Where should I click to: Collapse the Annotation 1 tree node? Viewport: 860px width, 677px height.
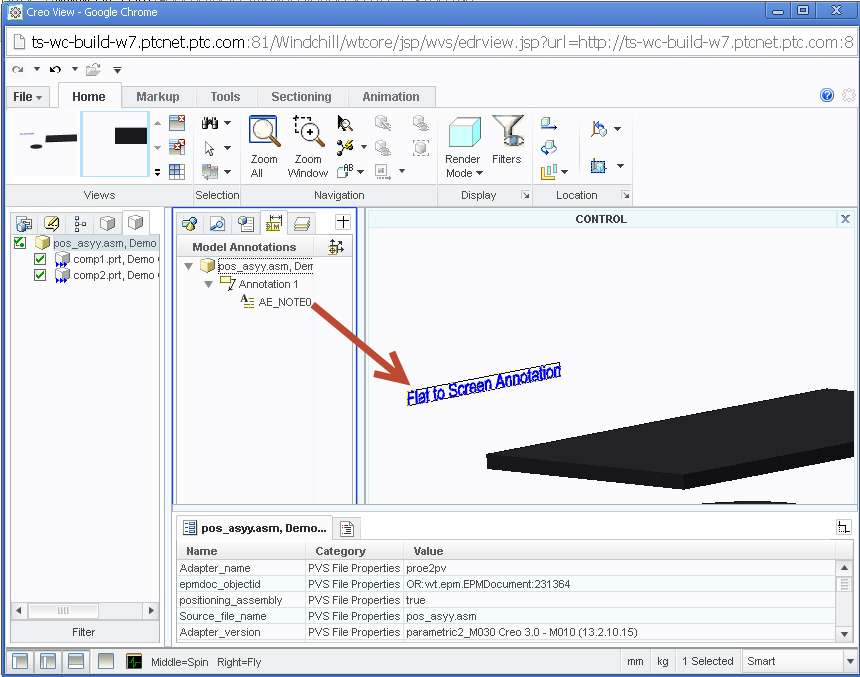tap(209, 284)
